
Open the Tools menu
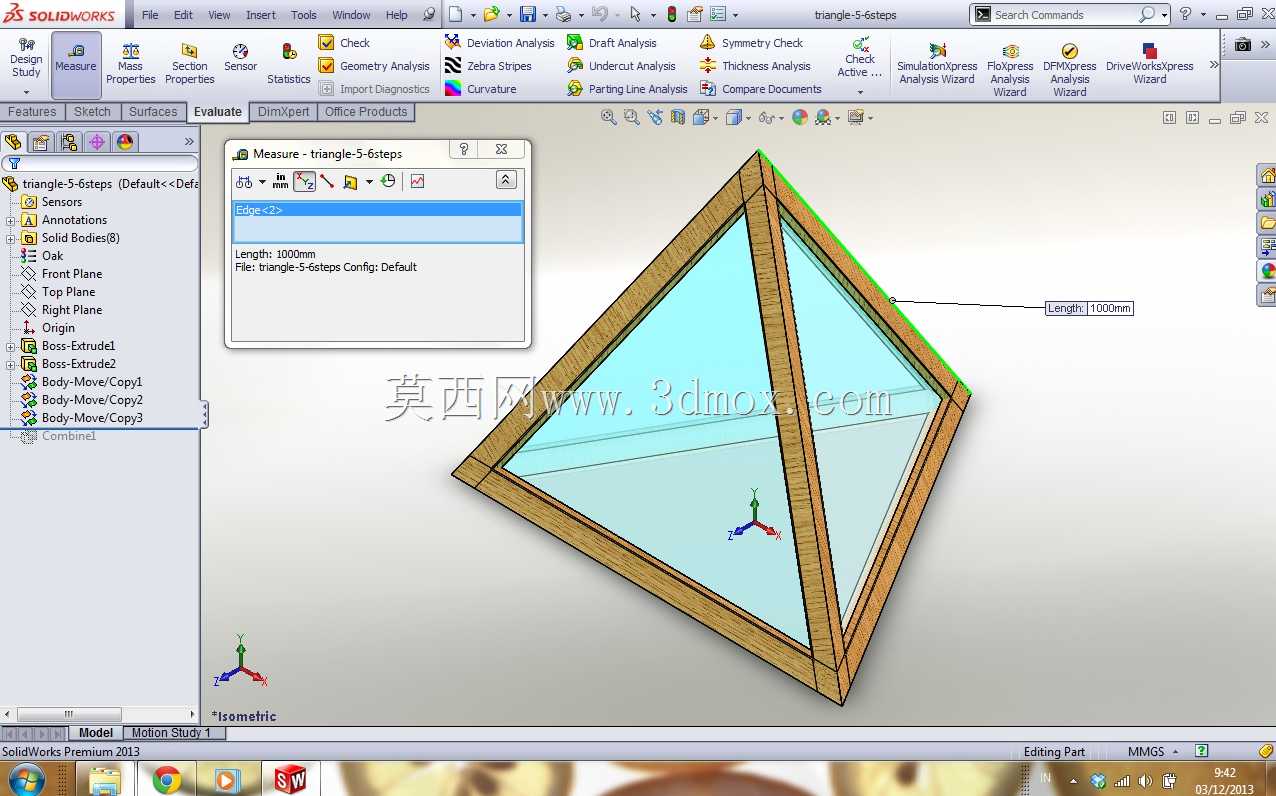pos(304,15)
